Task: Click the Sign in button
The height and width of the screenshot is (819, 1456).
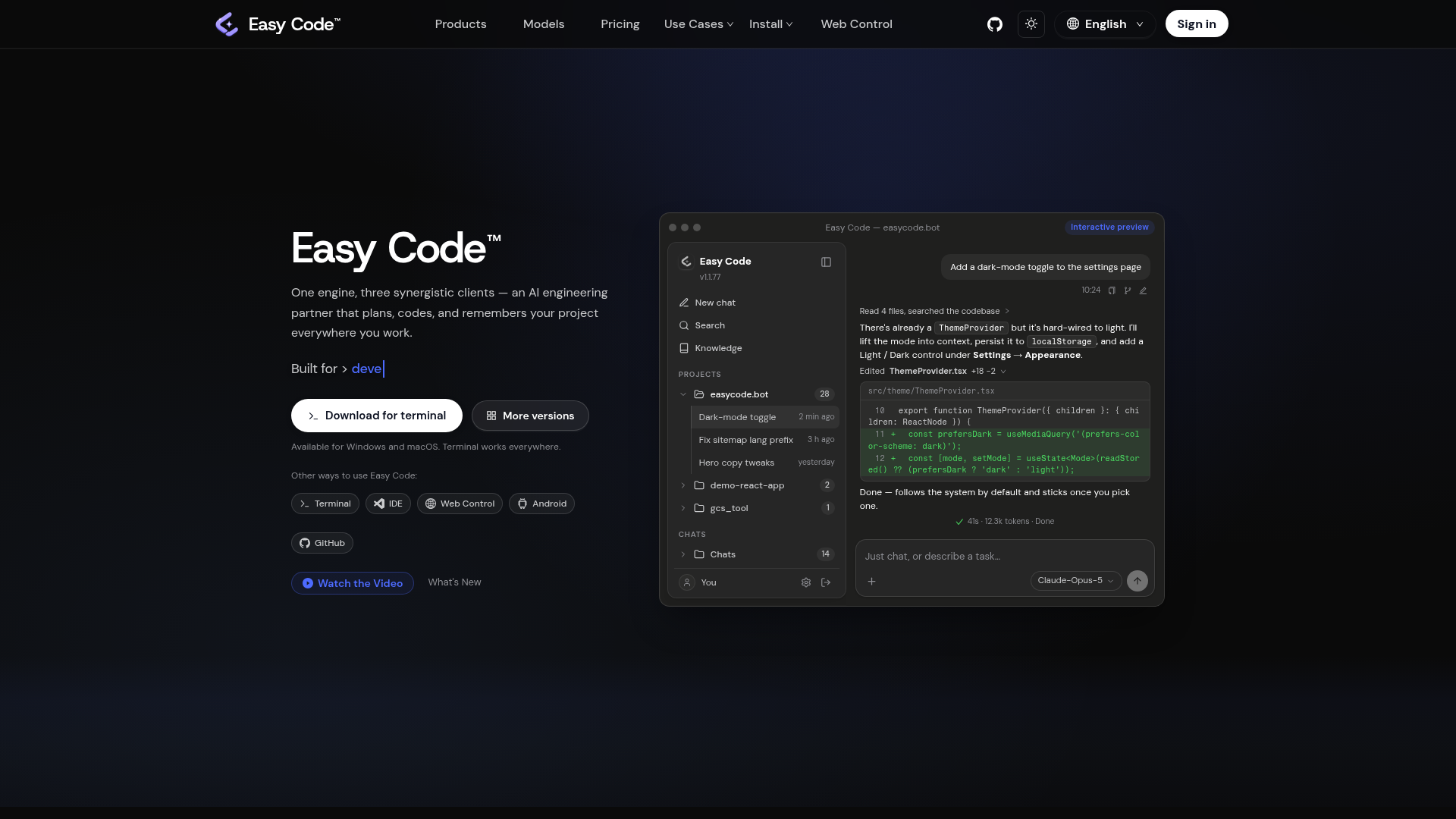Action: pos(1197,24)
